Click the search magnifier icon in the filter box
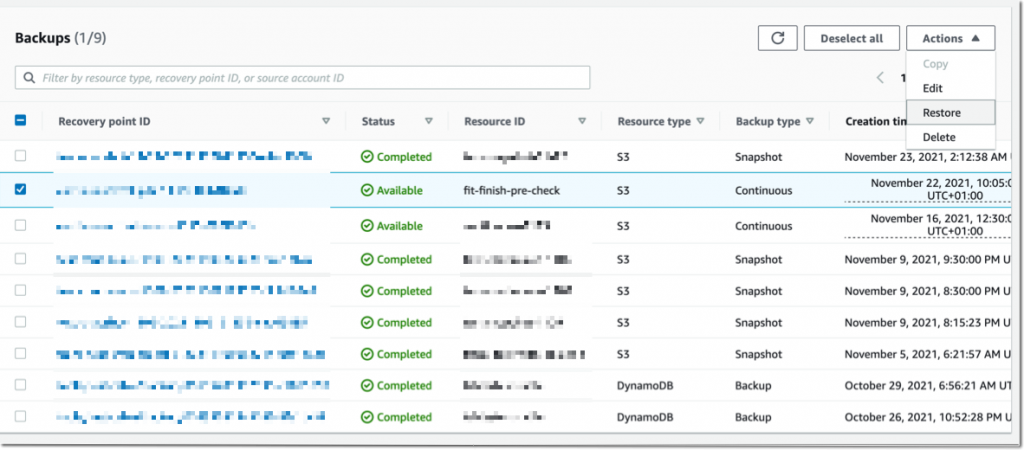This screenshot has height=450, width=1024. pyautogui.click(x=29, y=78)
